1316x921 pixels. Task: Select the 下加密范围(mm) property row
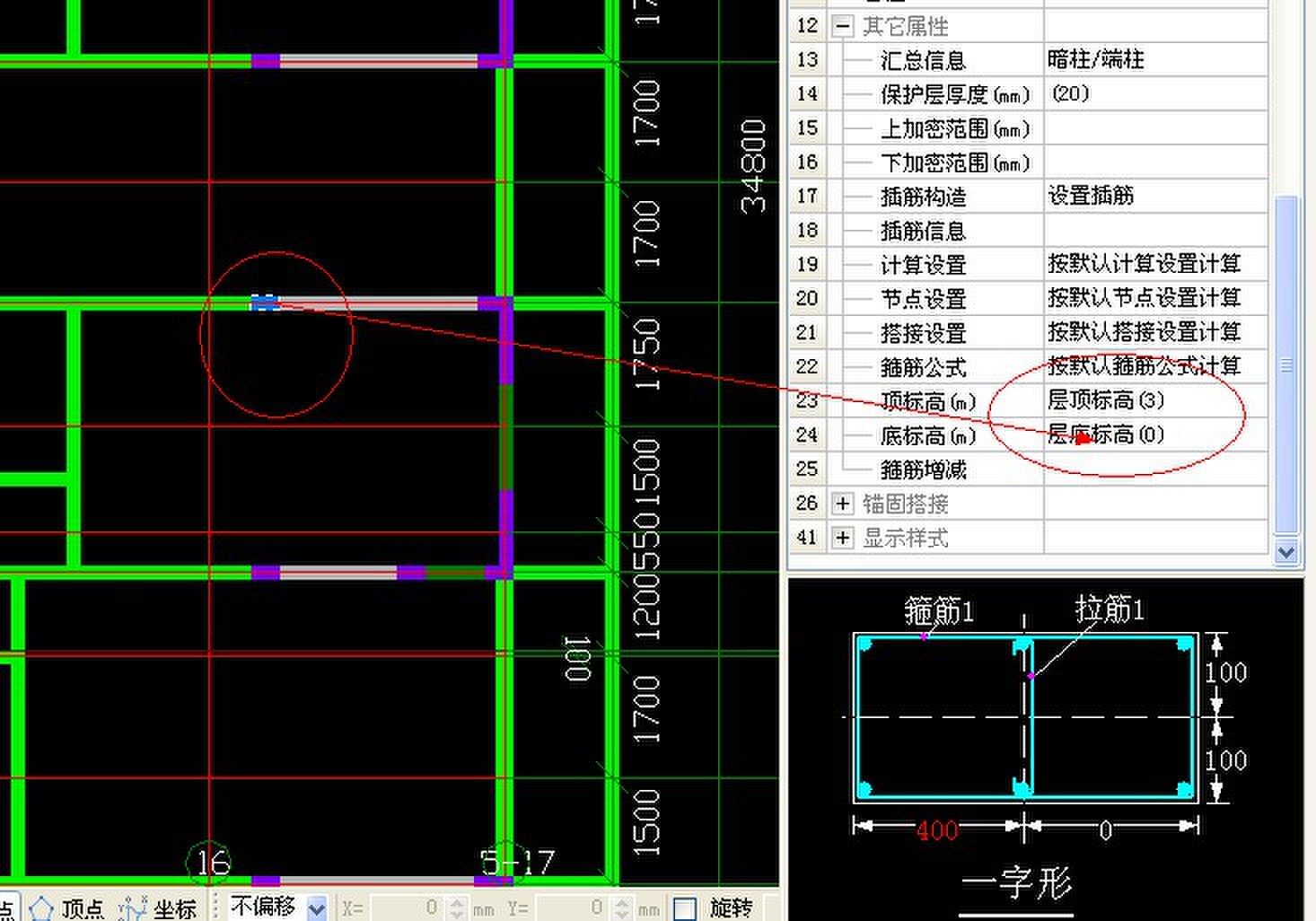(1028, 162)
